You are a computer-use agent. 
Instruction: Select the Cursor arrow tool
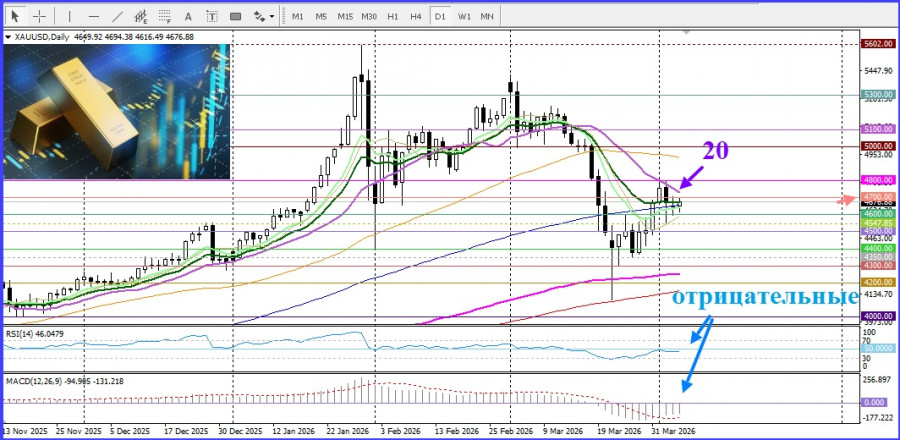pos(15,16)
